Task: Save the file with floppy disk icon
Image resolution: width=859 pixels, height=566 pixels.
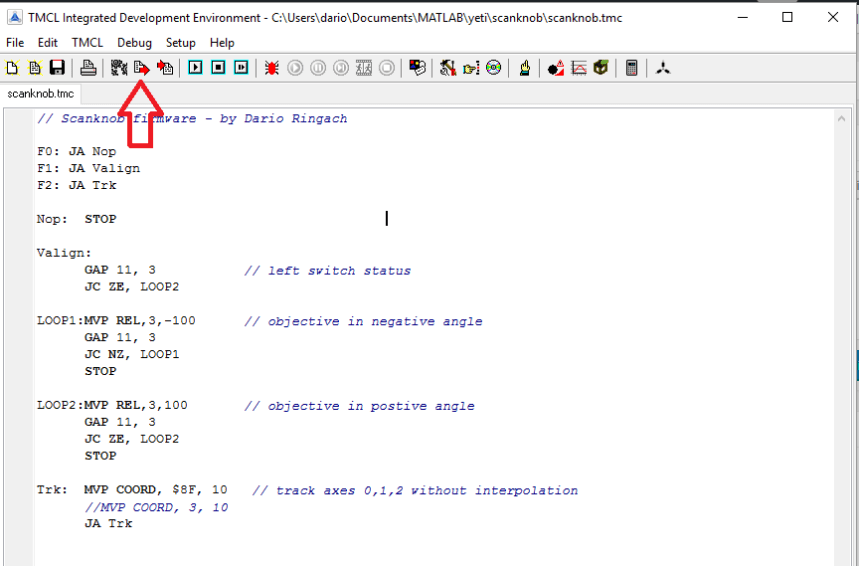Action: tap(57, 68)
